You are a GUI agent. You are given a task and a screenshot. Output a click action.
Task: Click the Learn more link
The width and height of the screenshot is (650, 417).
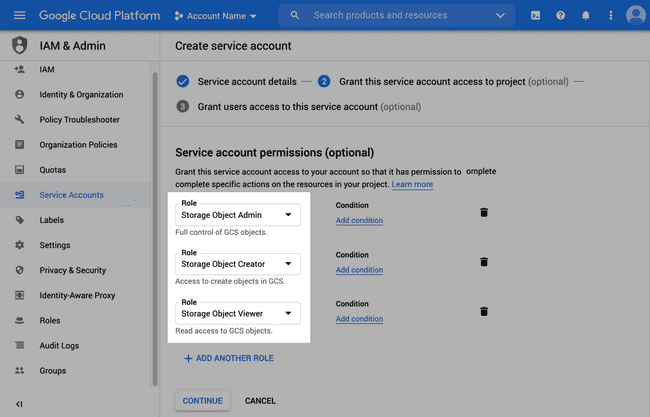(412, 184)
